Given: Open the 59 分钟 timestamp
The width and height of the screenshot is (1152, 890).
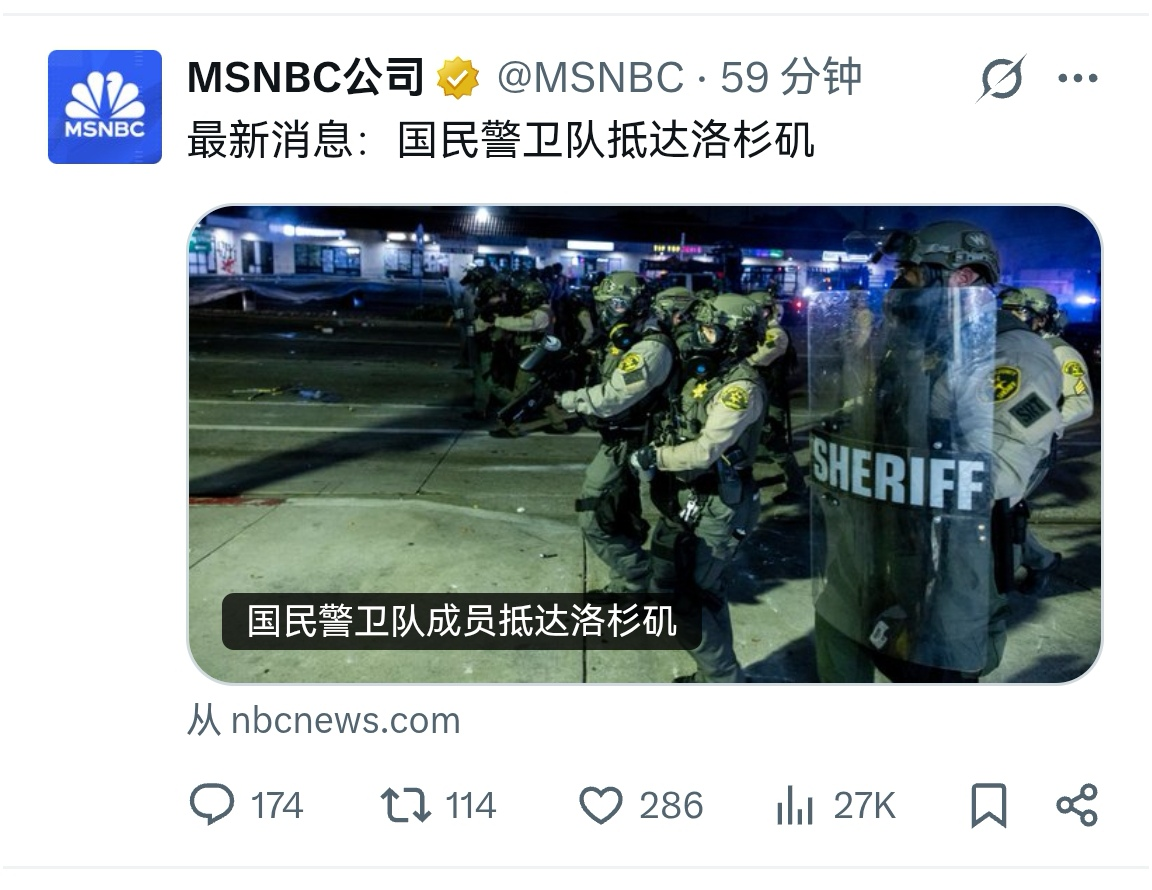Looking at the screenshot, I should click(791, 77).
